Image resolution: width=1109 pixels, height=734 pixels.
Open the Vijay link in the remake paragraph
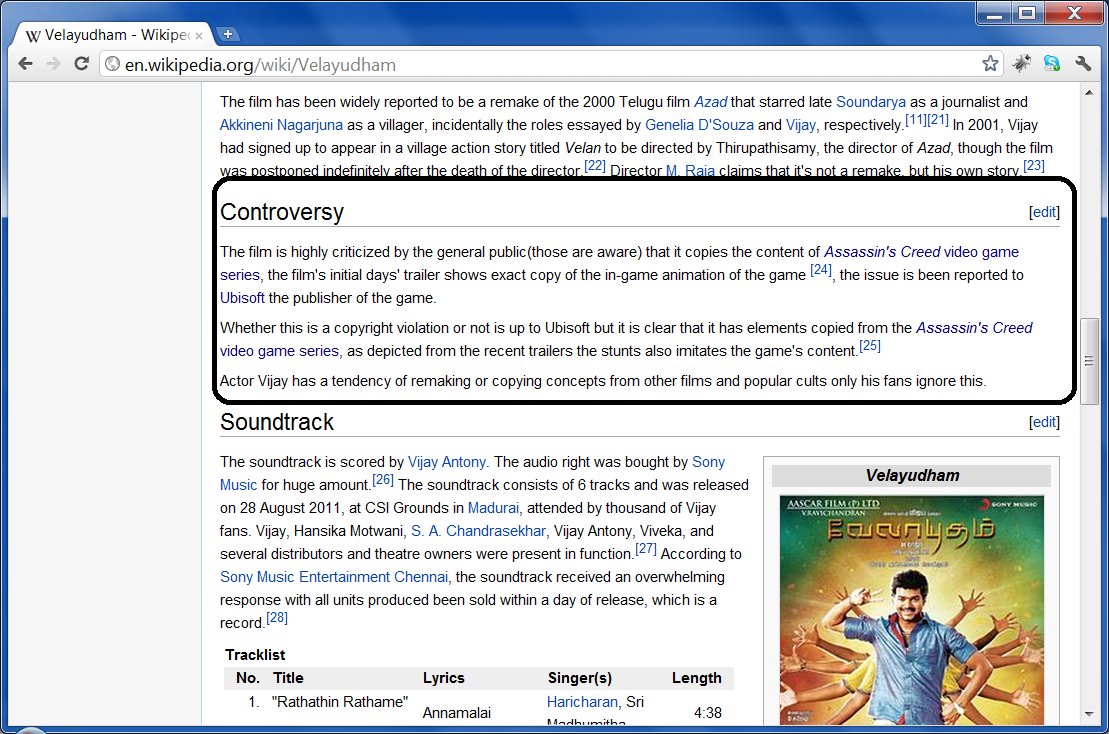tap(800, 125)
